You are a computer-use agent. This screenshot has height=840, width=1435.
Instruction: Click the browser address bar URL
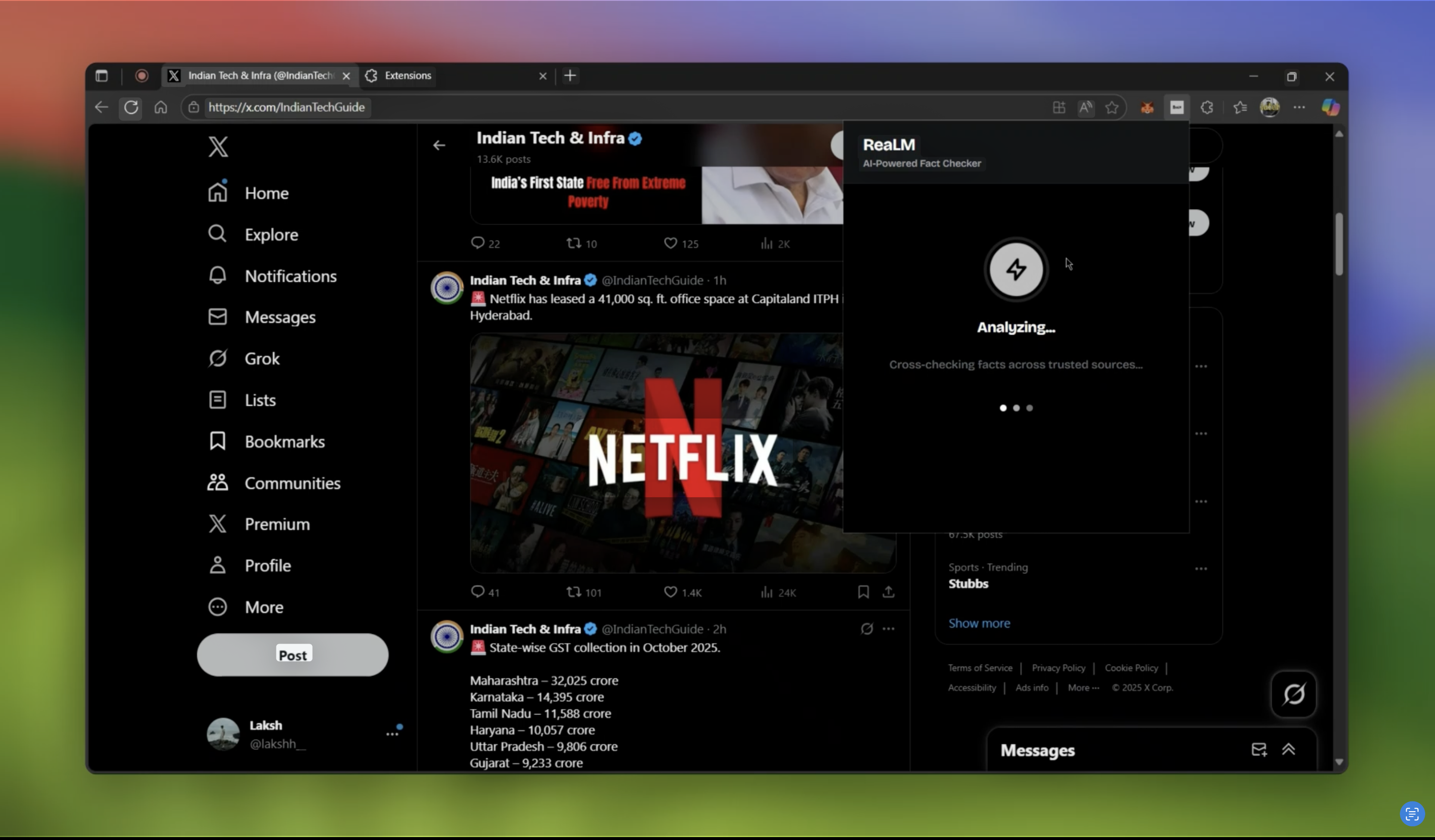pos(286,107)
